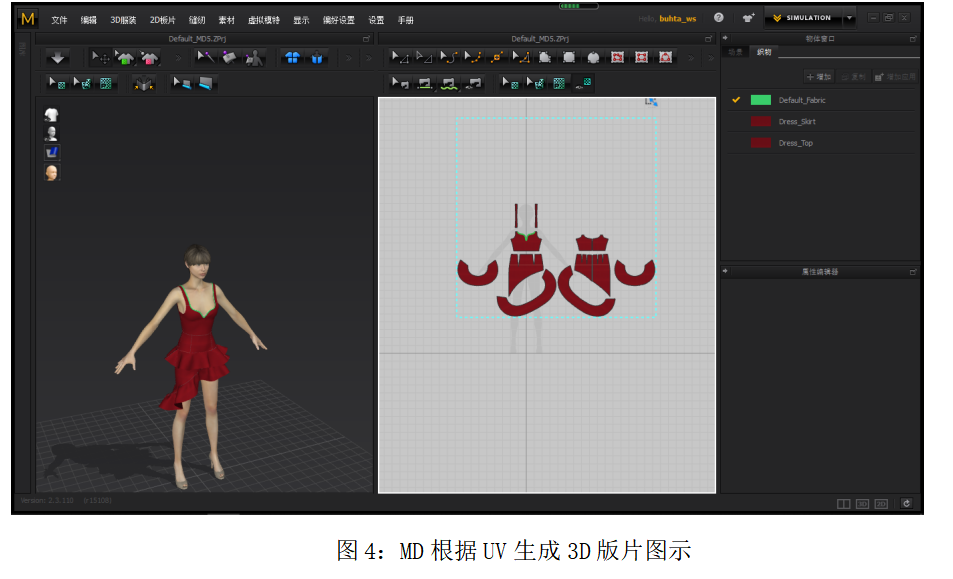
Task: Click the Dress_Skirt dark red color swatch
Action: click(761, 121)
